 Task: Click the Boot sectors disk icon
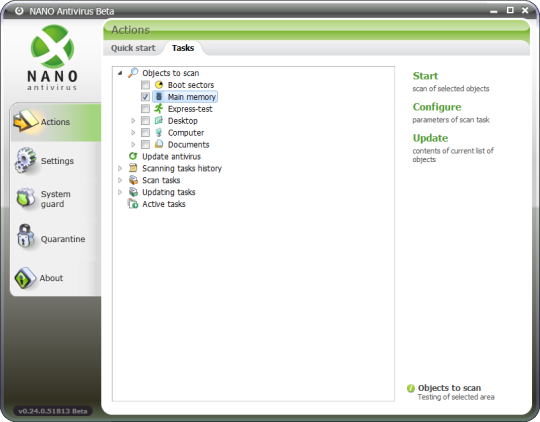pos(159,85)
